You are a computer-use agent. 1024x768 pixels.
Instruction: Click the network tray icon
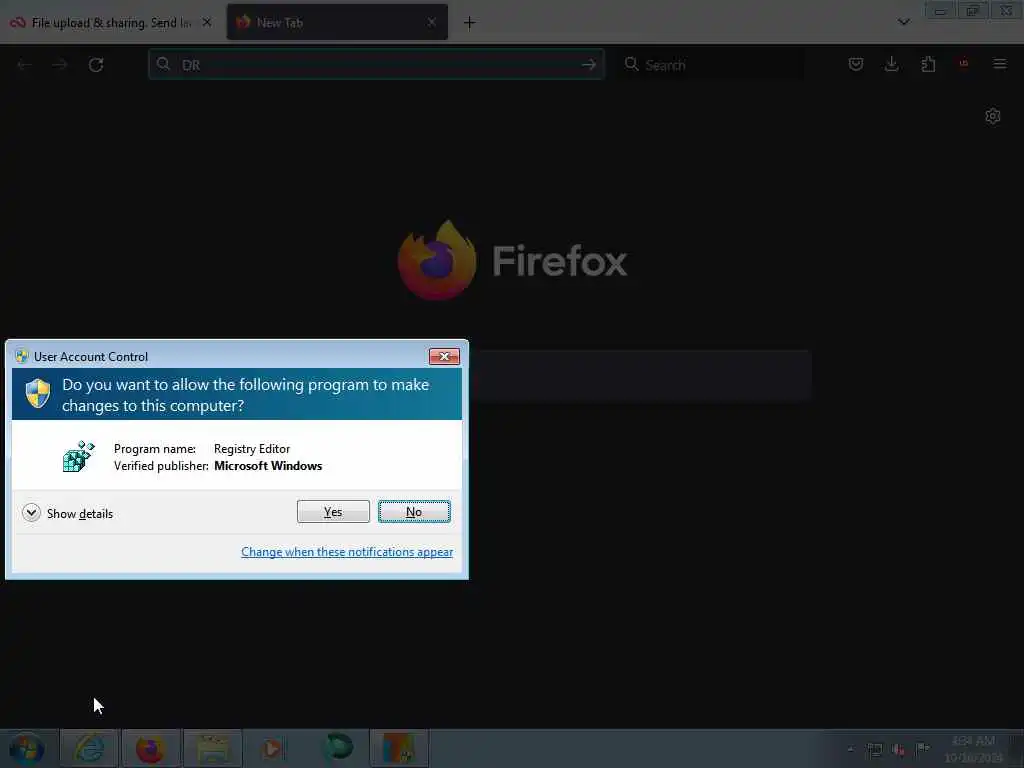(x=874, y=750)
